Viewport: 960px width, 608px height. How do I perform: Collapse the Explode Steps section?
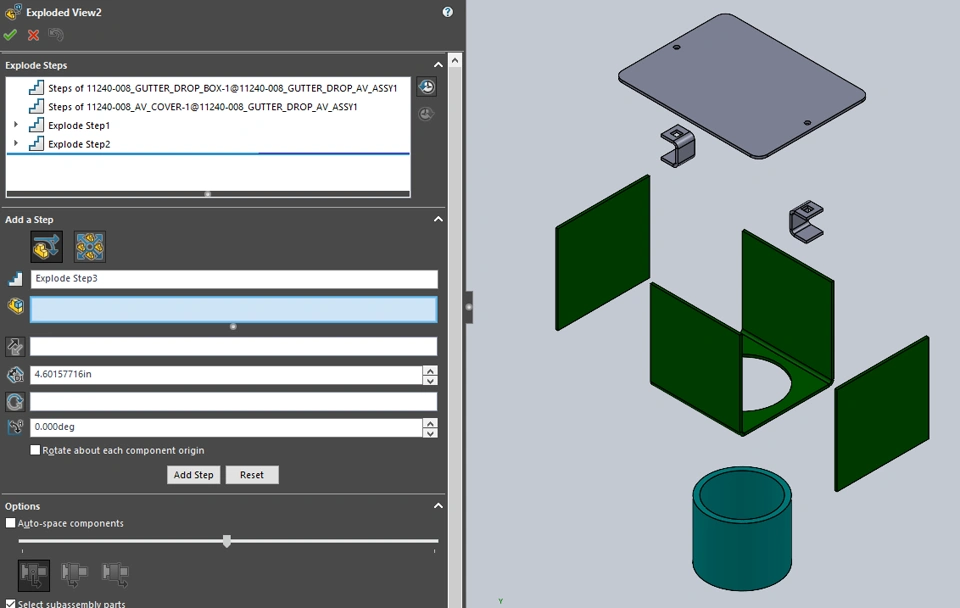tap(438, 65)
